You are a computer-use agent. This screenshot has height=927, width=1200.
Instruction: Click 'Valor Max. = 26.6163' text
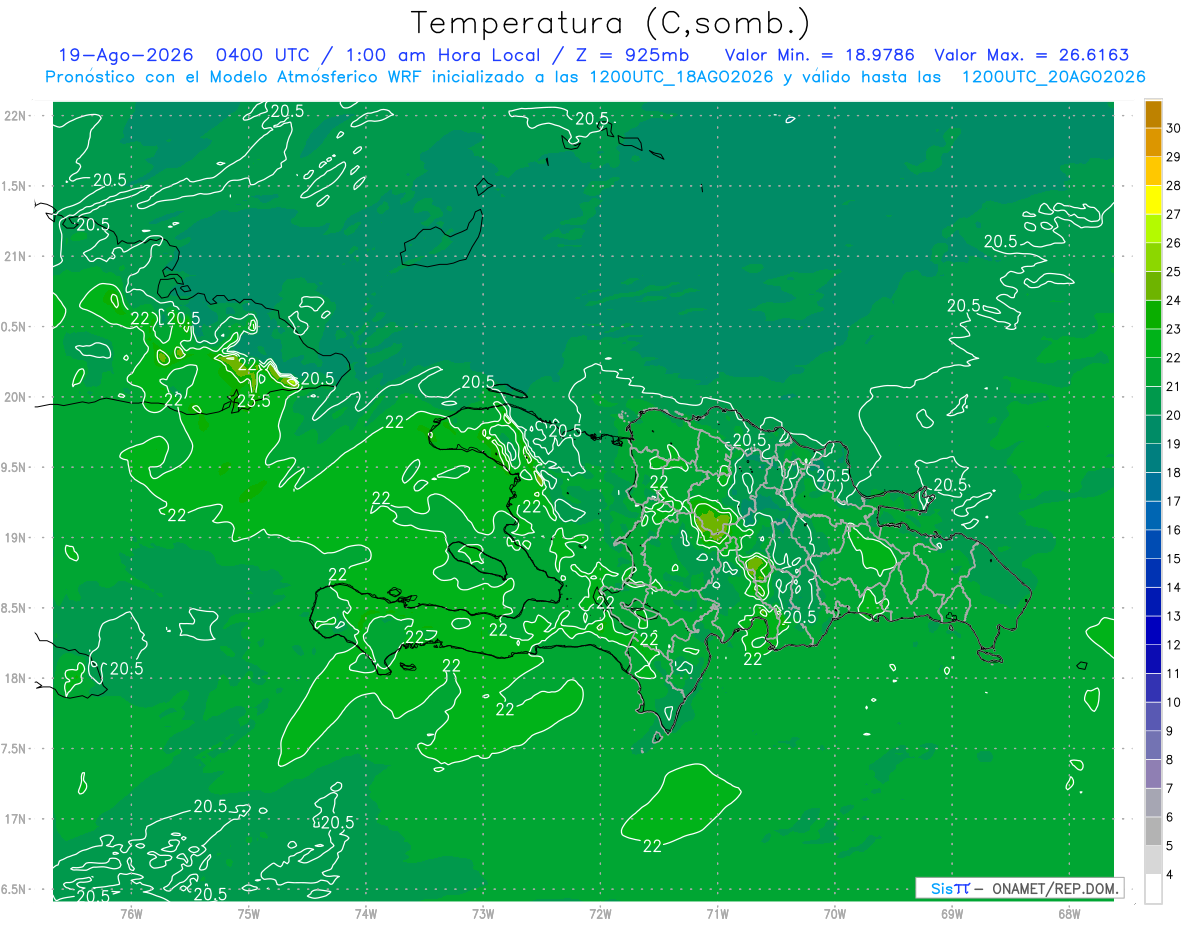pos(1031,55)
